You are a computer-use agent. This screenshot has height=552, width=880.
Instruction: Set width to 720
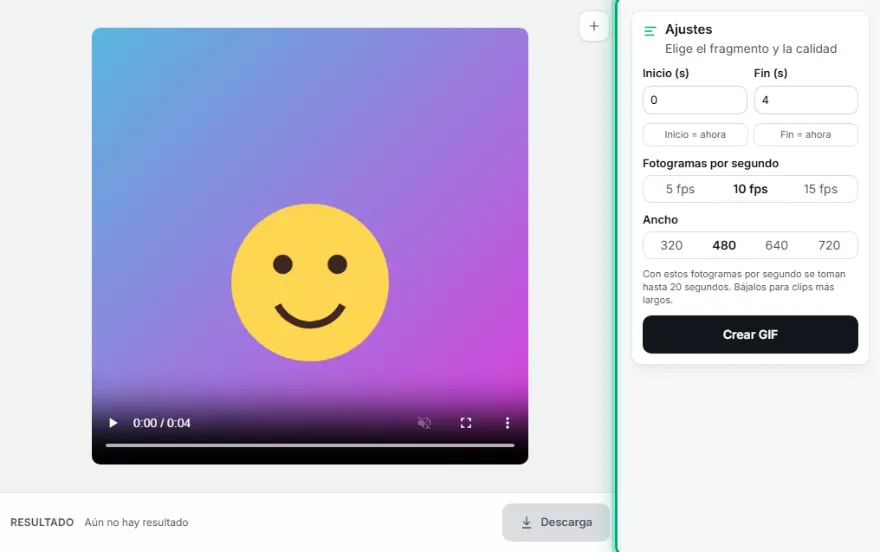coord(829,245)
